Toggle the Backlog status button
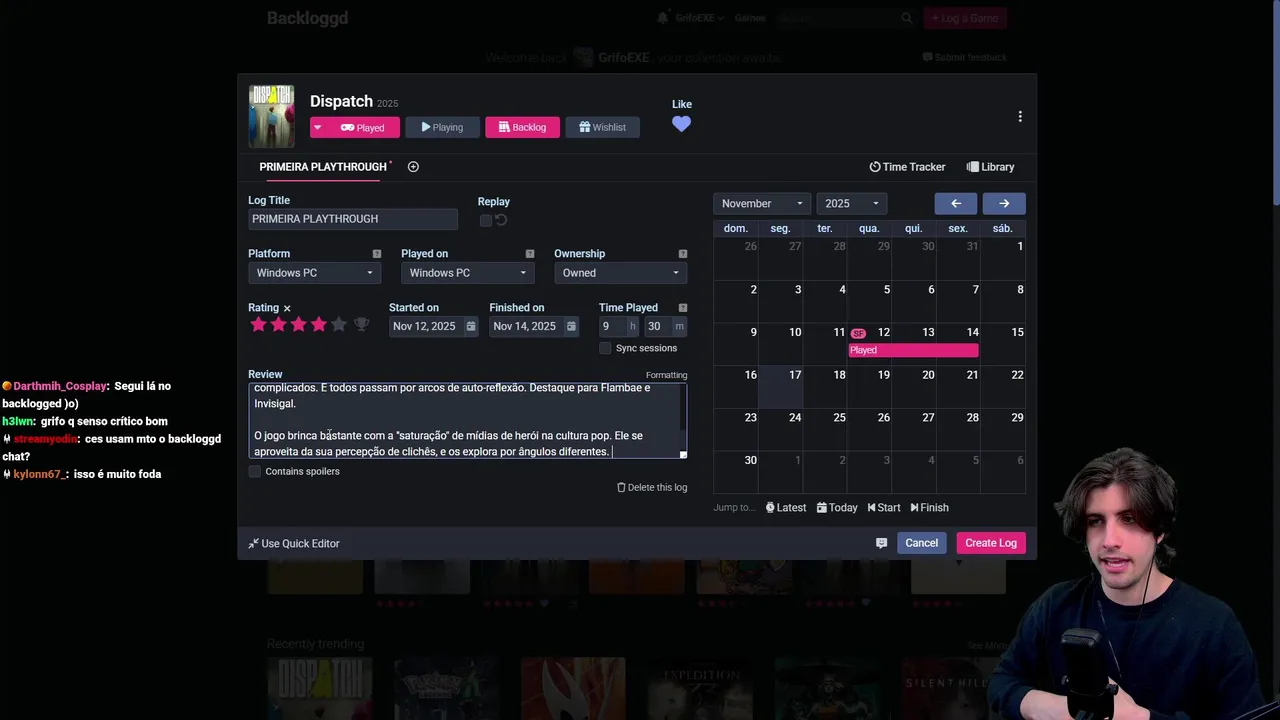Viewport: 1280px width, 720px height. coord(522,127)
